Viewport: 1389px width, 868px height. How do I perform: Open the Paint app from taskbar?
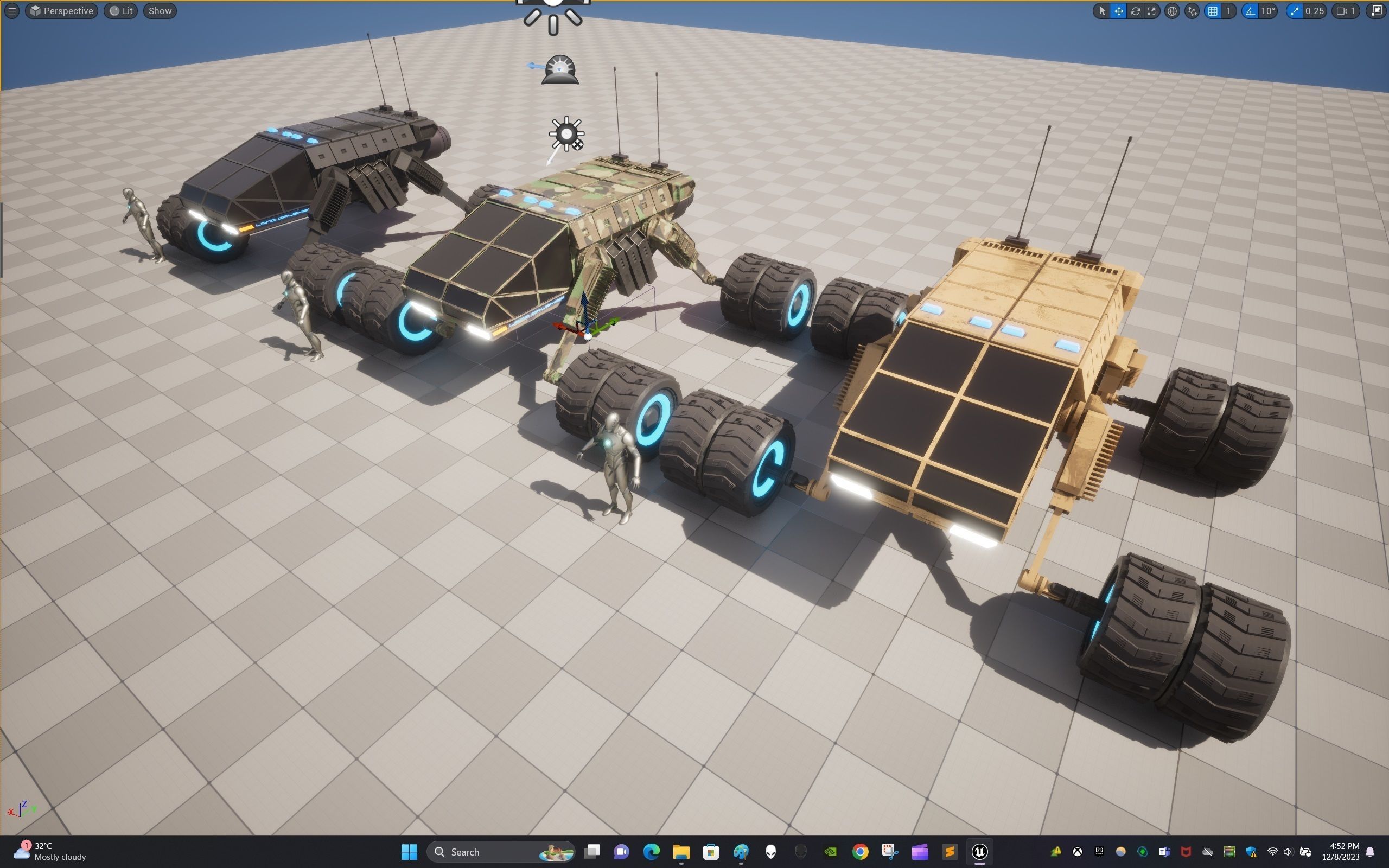[741, 852]
